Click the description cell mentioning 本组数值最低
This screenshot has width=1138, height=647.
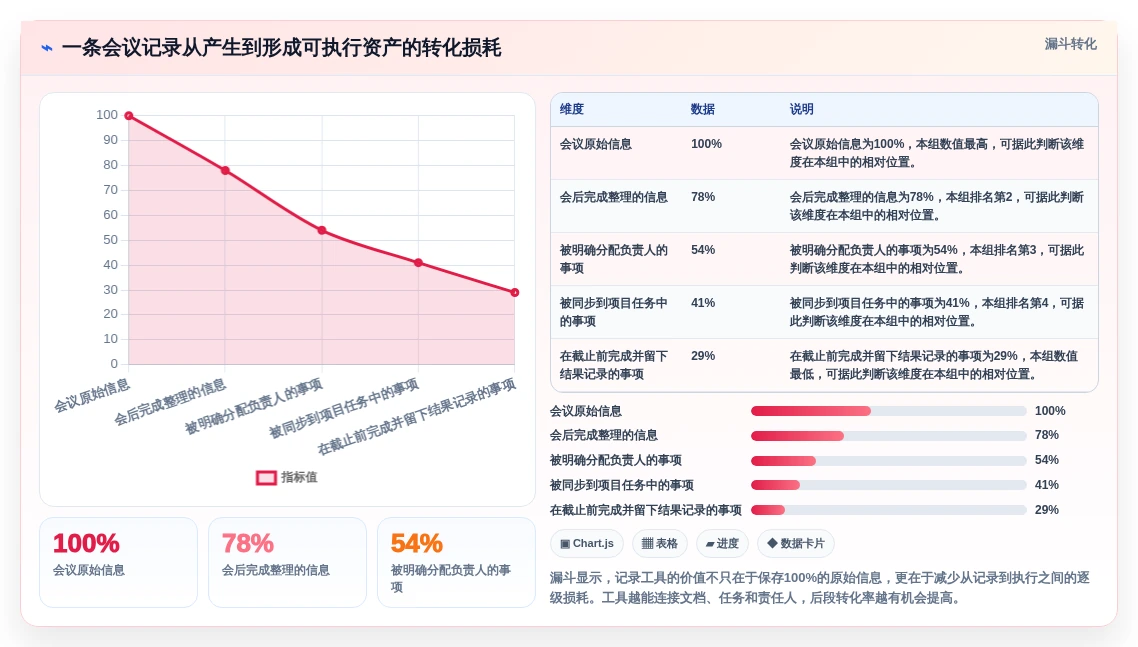point(936,365)
